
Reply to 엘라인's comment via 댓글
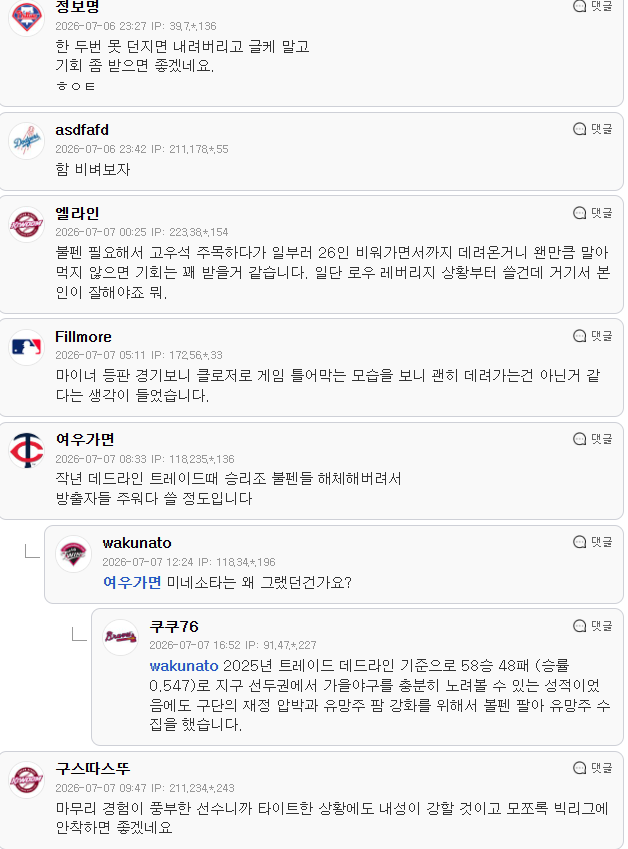coord(593,213)
